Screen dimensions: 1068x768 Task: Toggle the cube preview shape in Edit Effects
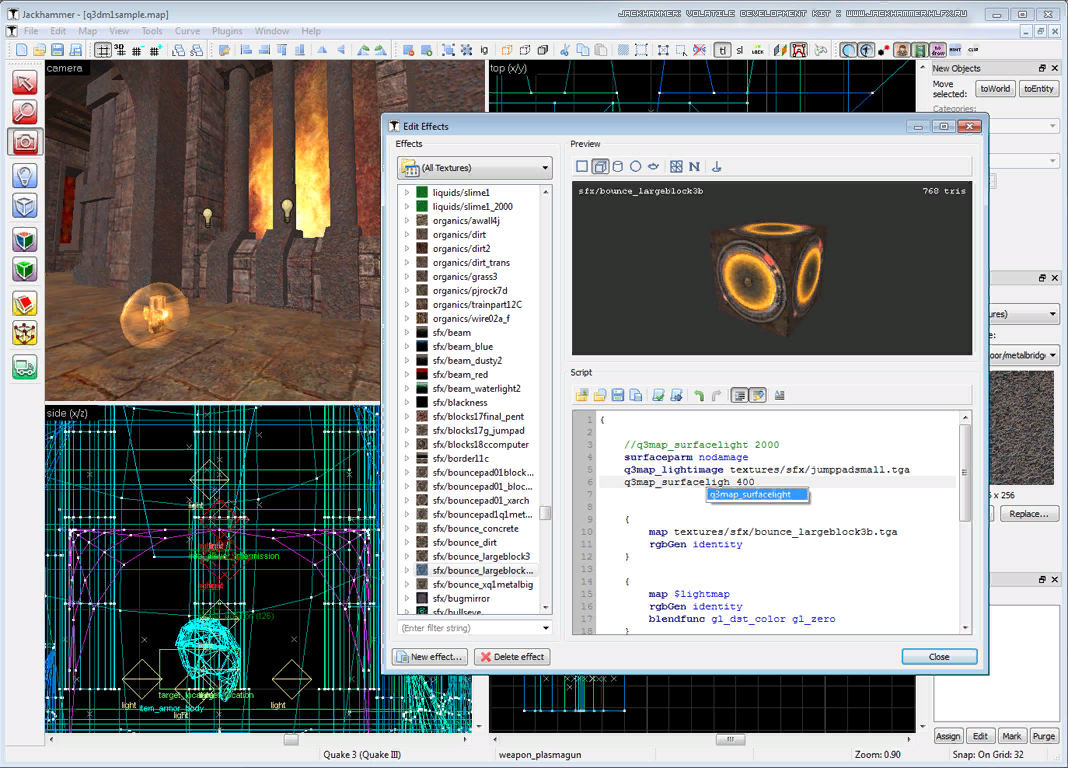point(600,166)
